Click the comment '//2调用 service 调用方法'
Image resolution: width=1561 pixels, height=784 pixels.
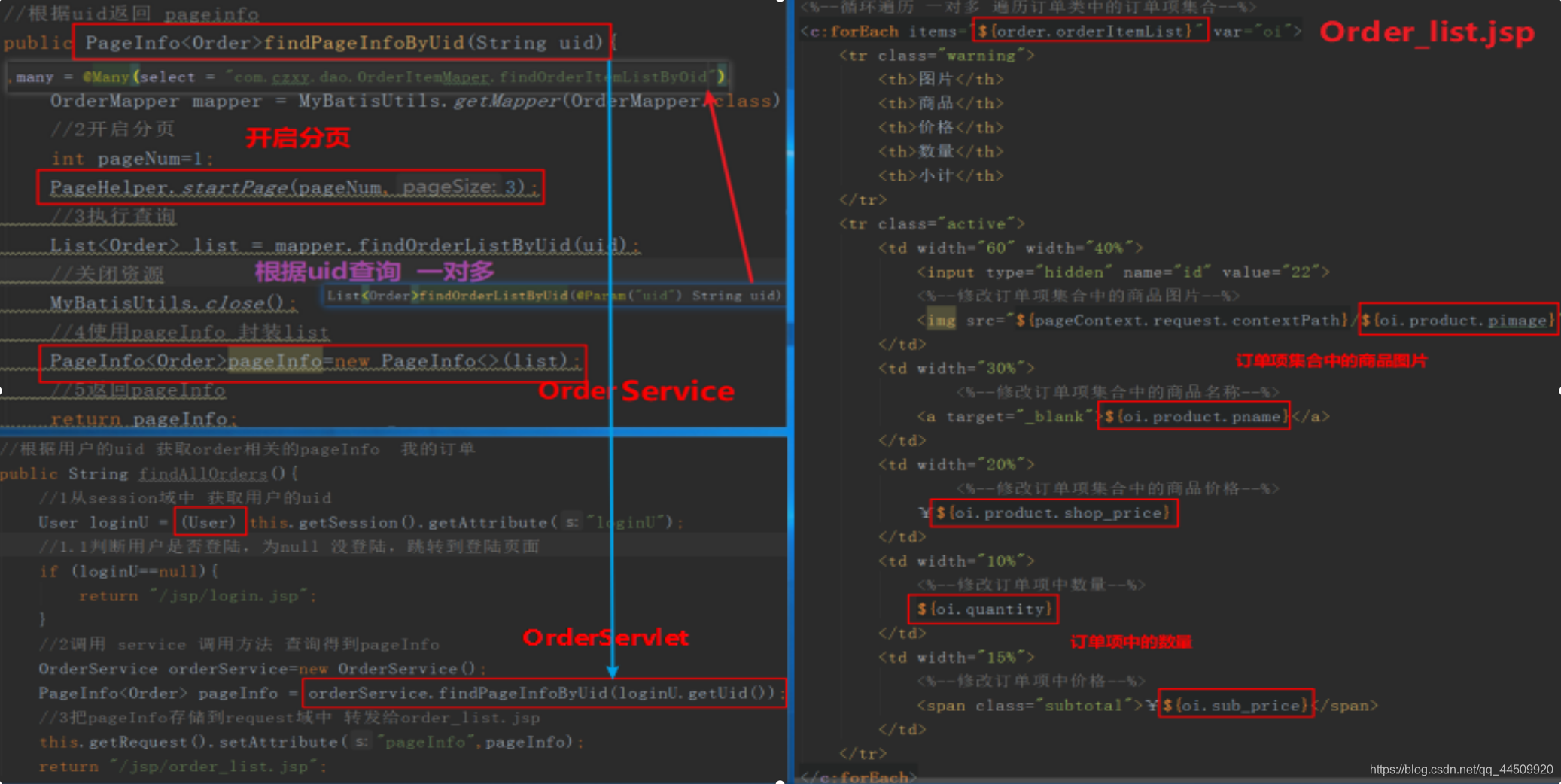coord(239,645)
